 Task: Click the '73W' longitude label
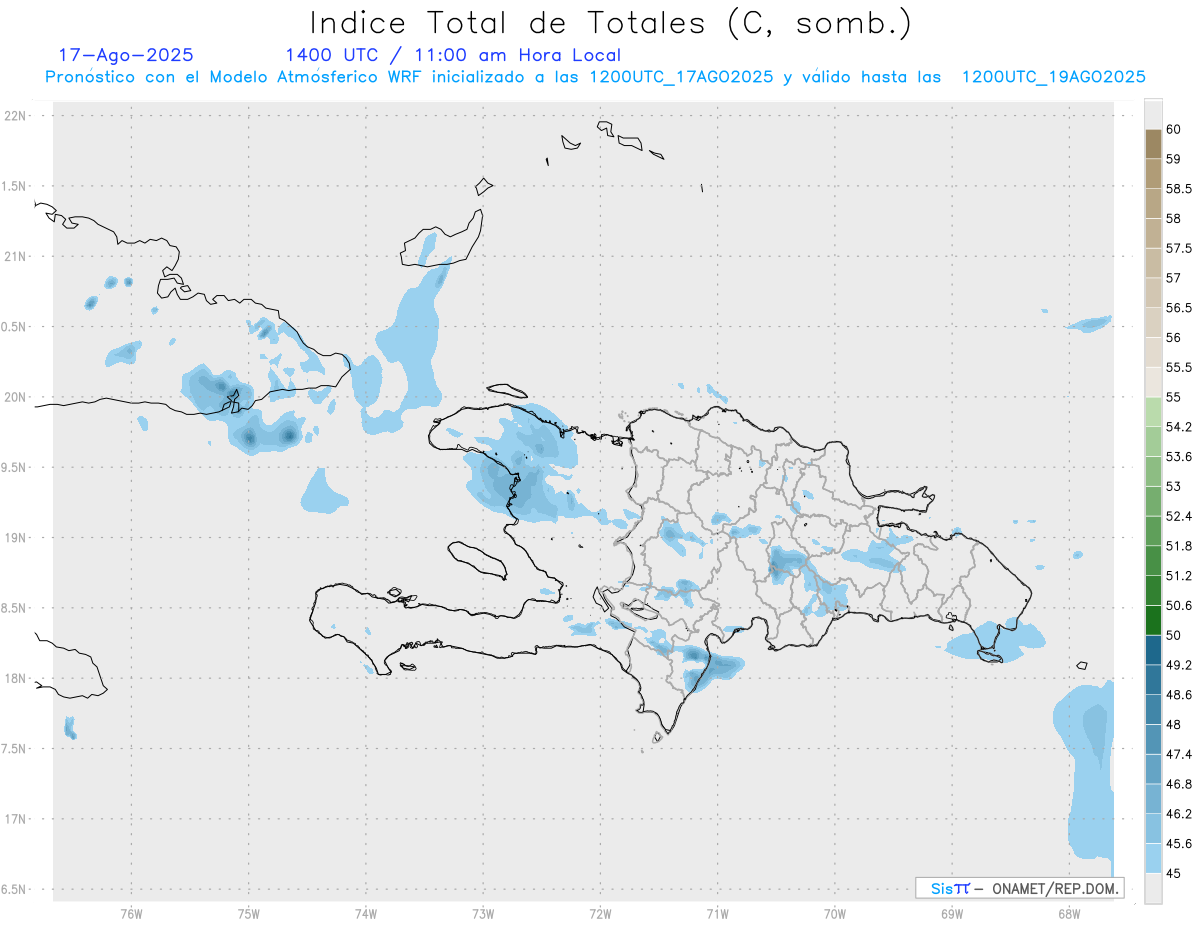click(483, 913)
